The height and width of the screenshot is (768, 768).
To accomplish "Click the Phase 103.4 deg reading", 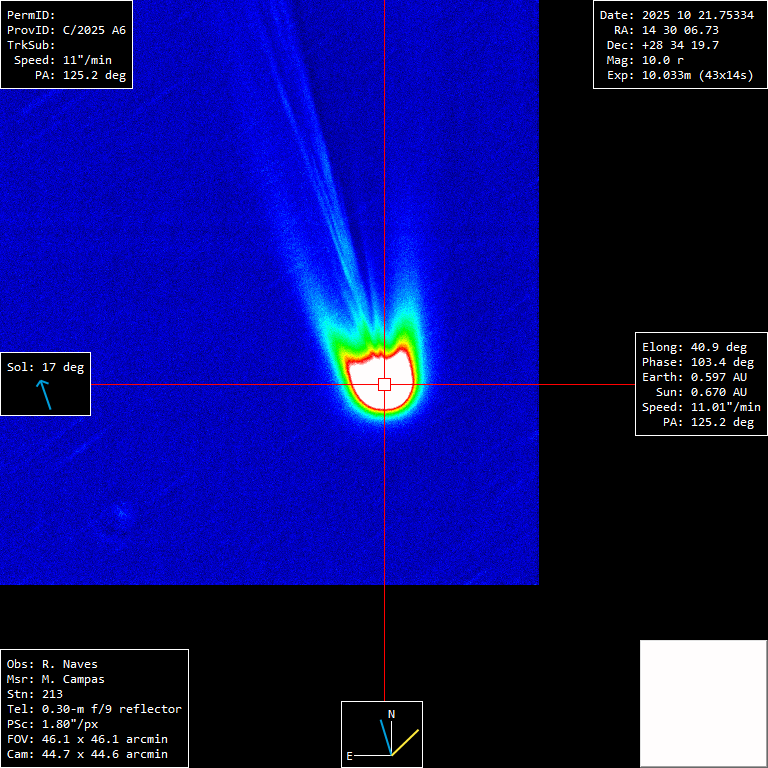I will (697, 362).
